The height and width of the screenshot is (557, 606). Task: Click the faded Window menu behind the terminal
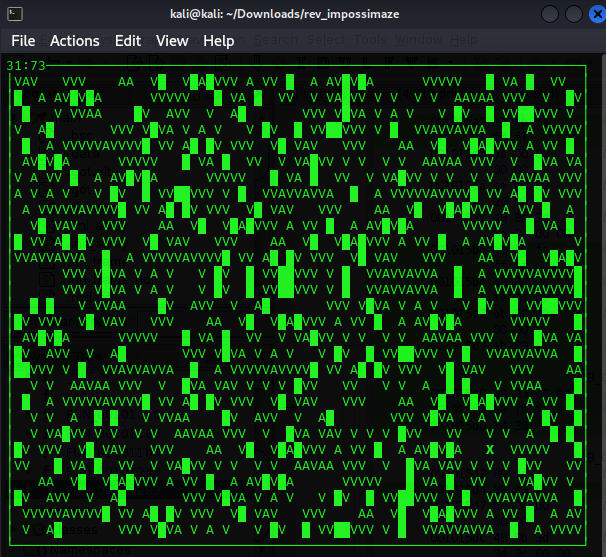coord(418,41)
